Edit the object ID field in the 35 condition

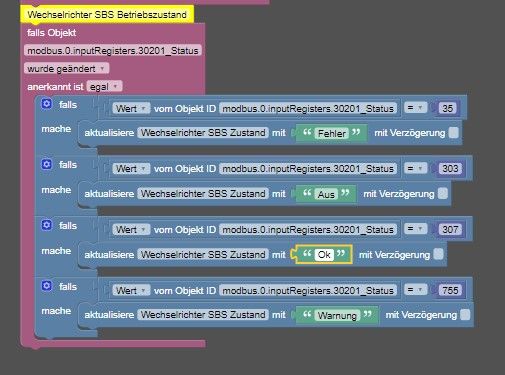pos(308,108)
